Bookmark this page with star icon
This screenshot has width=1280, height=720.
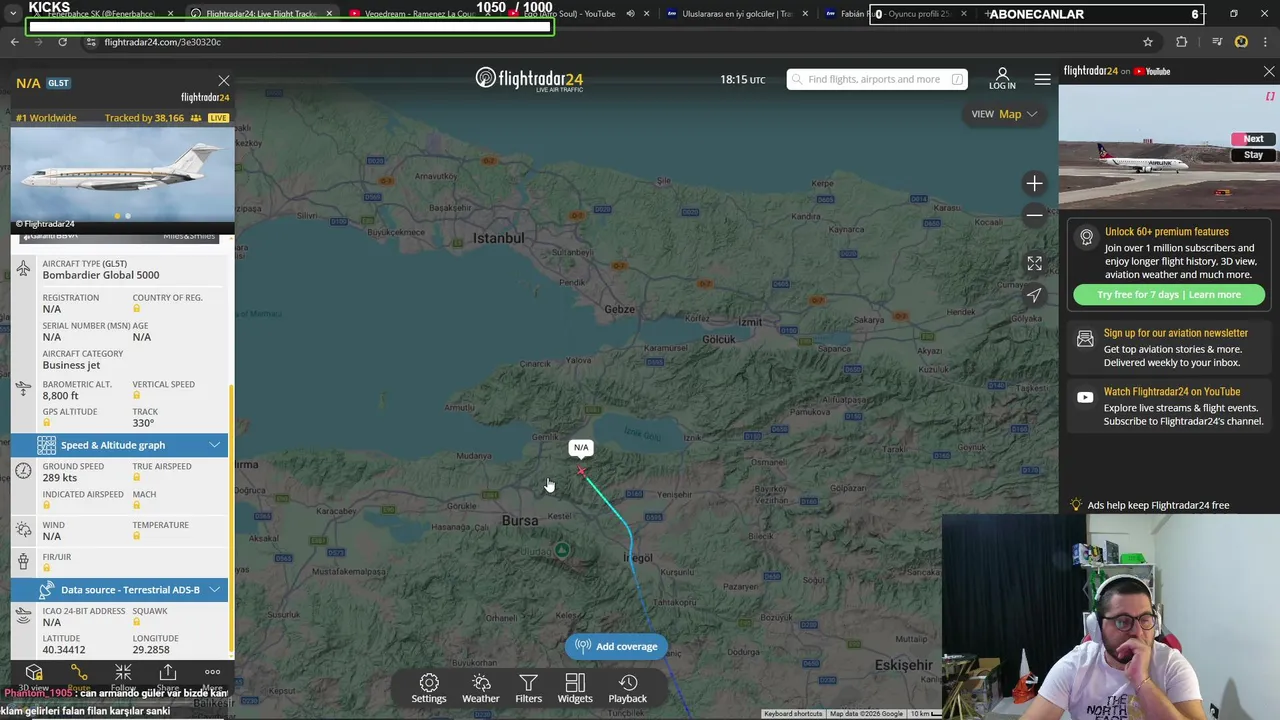click(1148, 42)
